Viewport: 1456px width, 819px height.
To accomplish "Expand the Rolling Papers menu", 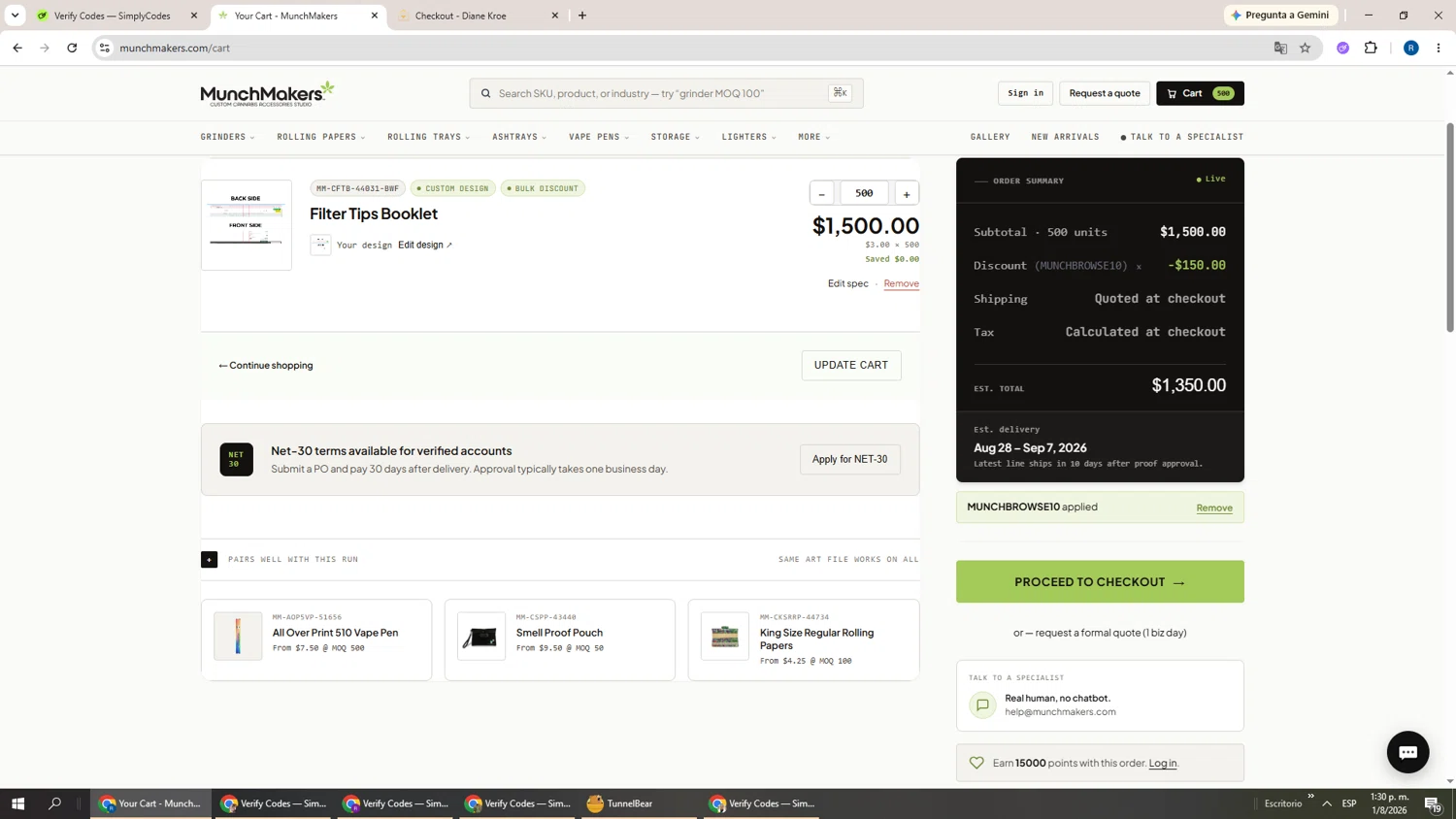I will 321,137.
